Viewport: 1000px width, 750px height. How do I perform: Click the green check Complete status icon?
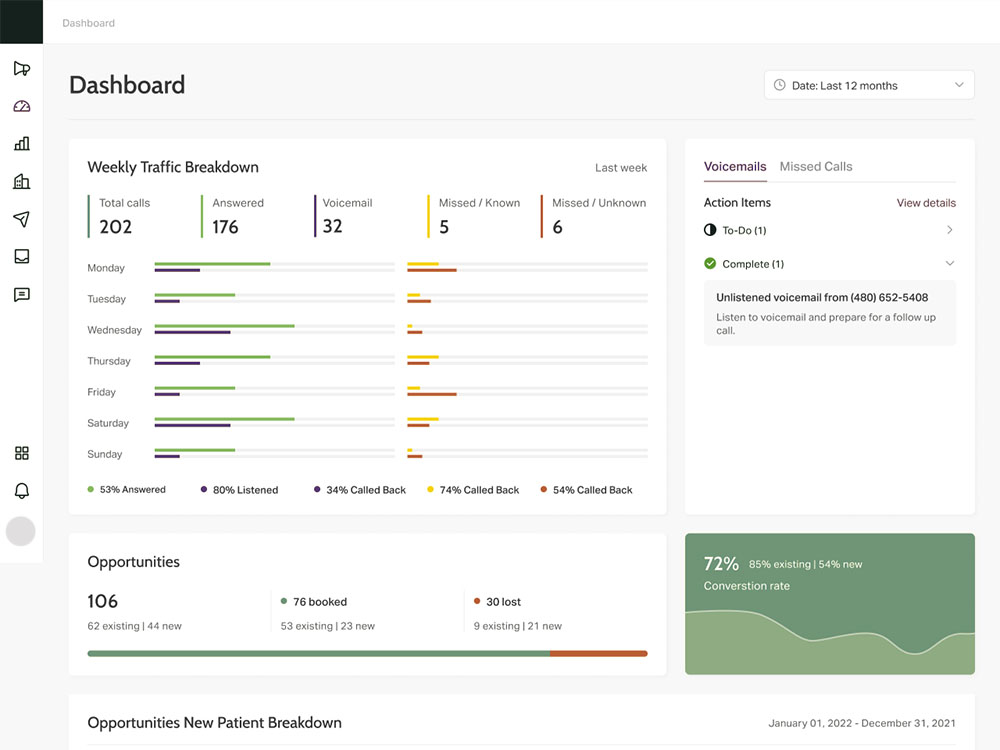click(710, 263)
